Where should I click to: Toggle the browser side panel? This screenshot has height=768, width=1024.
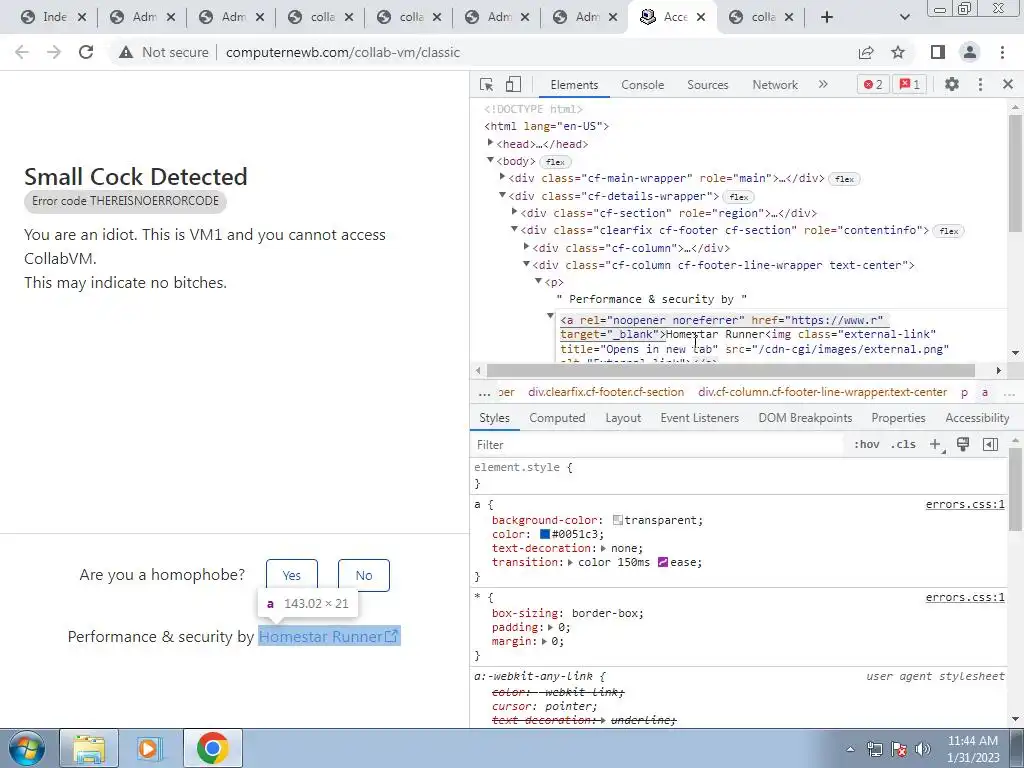(x=938, y=52)
